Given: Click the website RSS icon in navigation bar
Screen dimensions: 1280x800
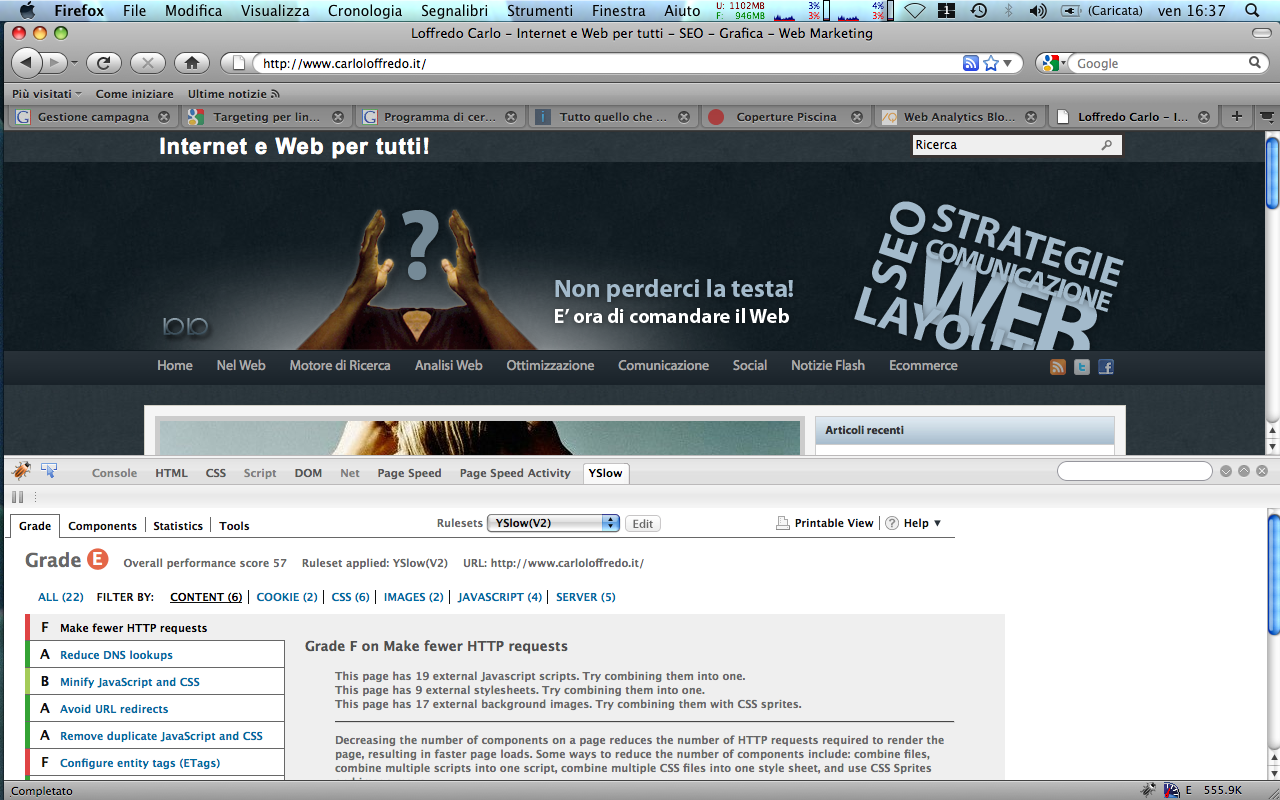Looking at the screenshot, I should coord(1058,367).
